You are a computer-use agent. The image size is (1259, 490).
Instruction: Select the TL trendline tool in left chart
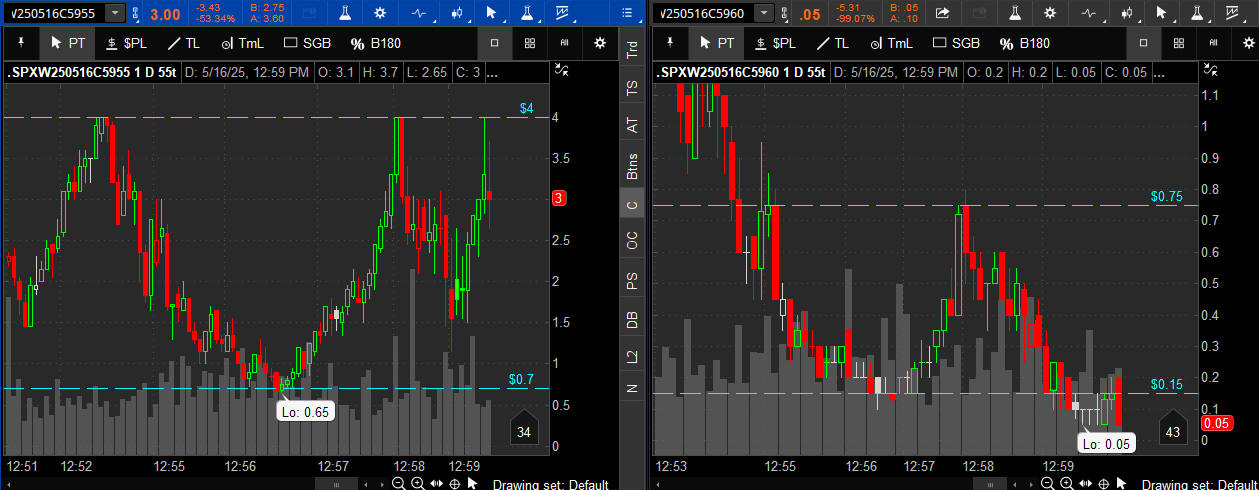tap(186, 43)
